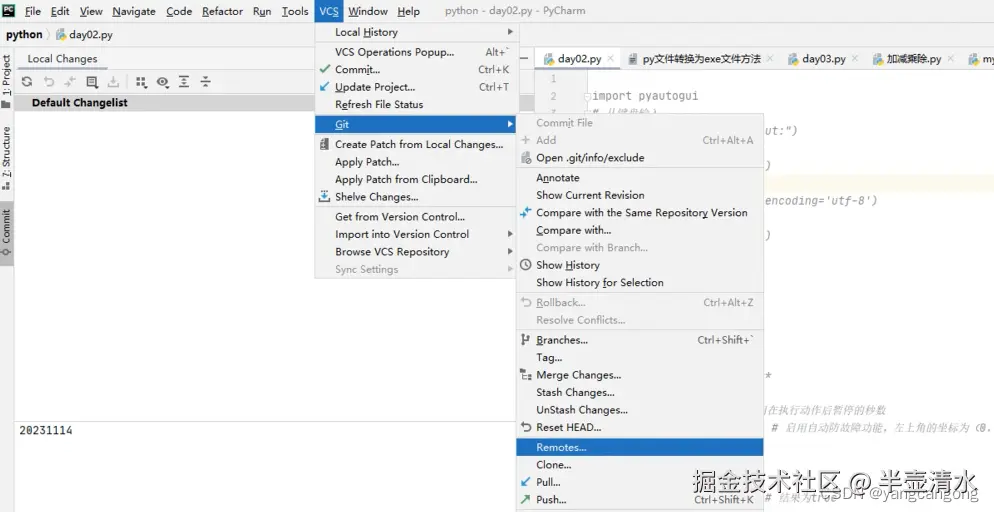Viewport: 994px width, 512px height.
Task: Click the Collapse All icon
Action: tap(205, 82)
